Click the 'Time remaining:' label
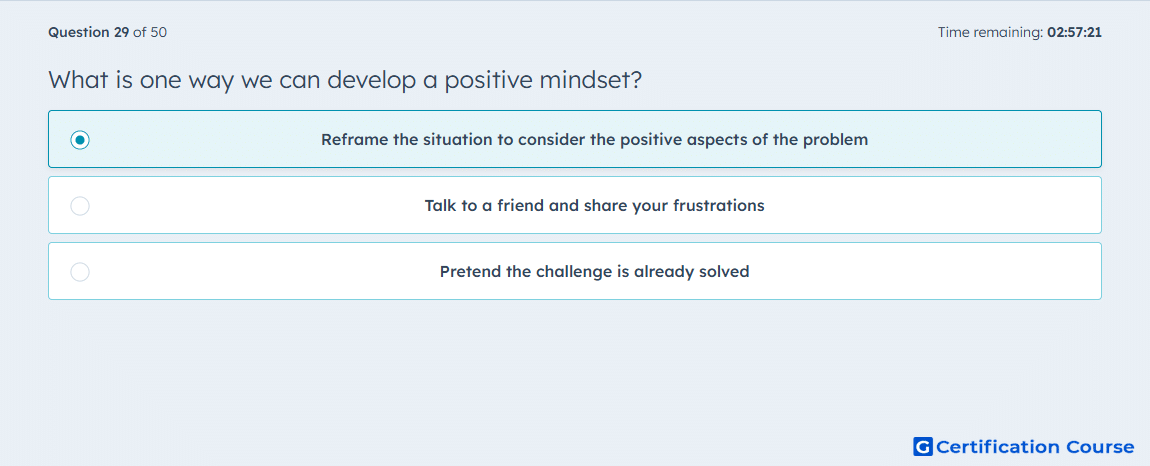Screen dimensions: 1150x466 tap(991, 32)
